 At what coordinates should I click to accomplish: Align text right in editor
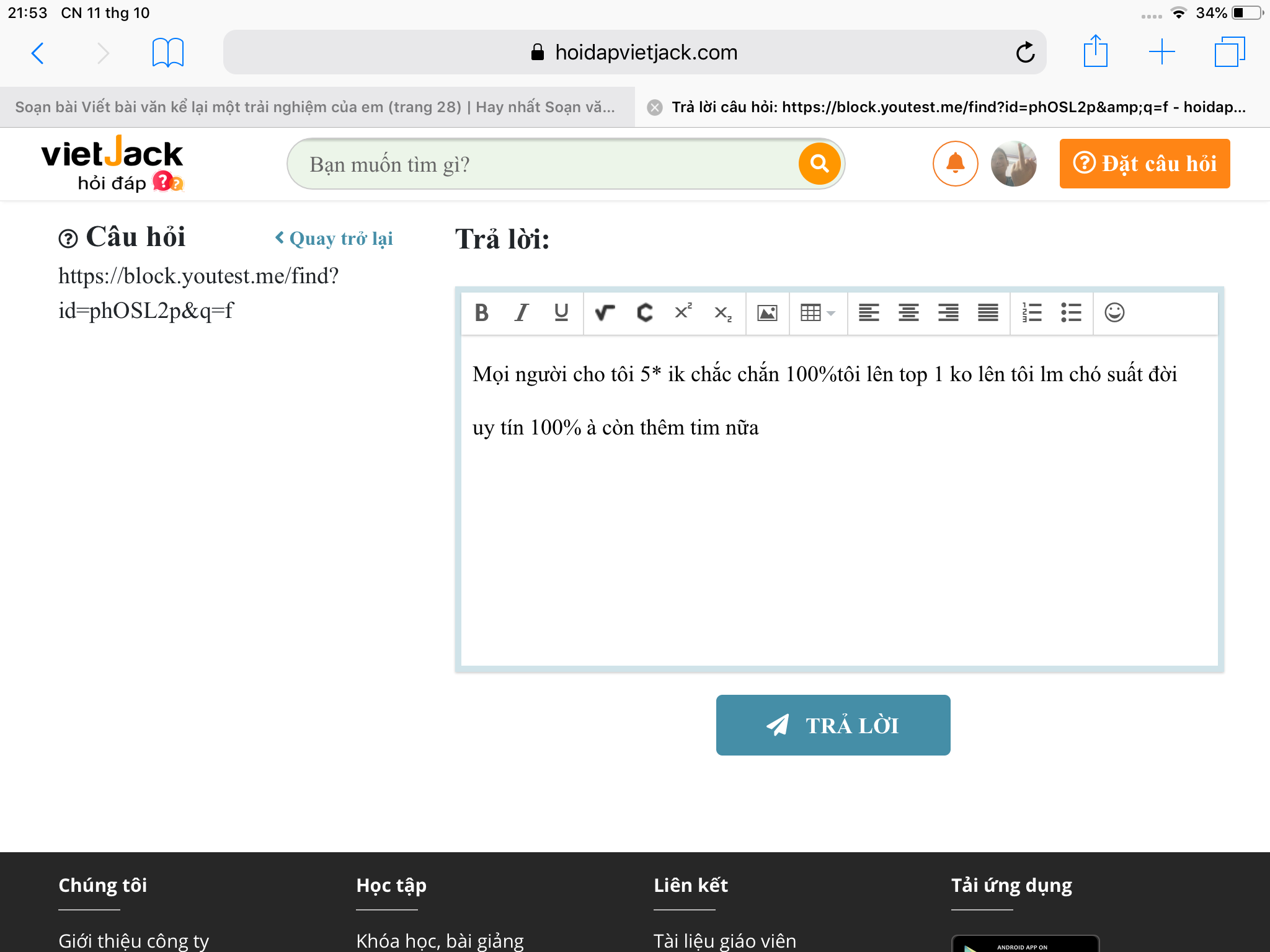948,312
